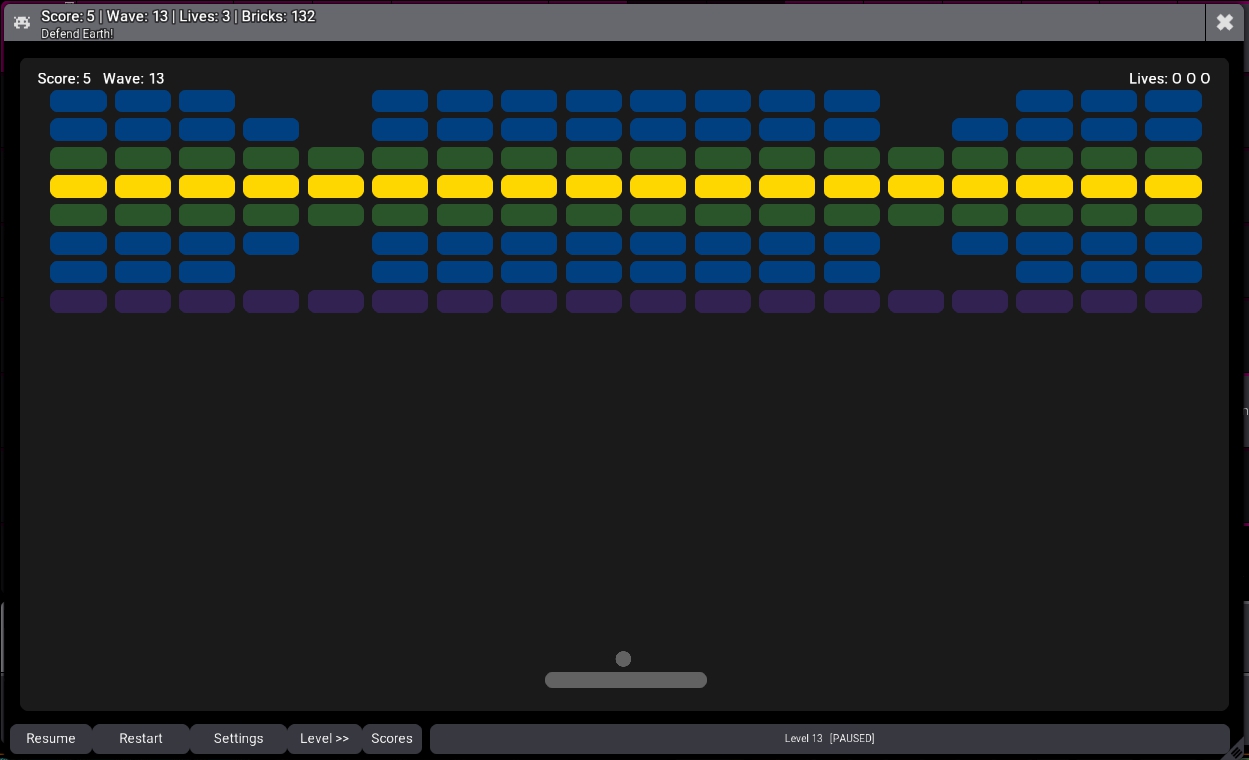Click the gray ball above the paddle

coord(623,659)
